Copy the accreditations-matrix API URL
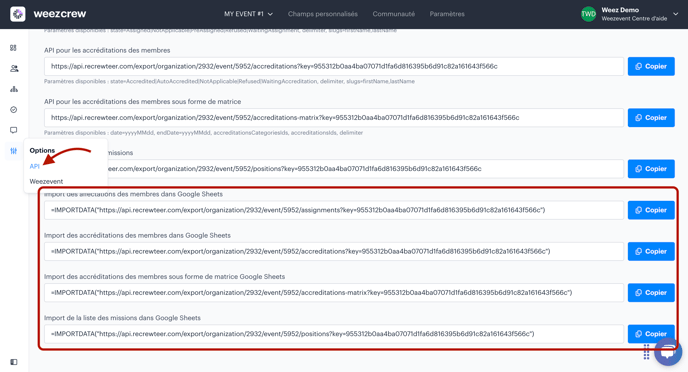 coord(651,118)
